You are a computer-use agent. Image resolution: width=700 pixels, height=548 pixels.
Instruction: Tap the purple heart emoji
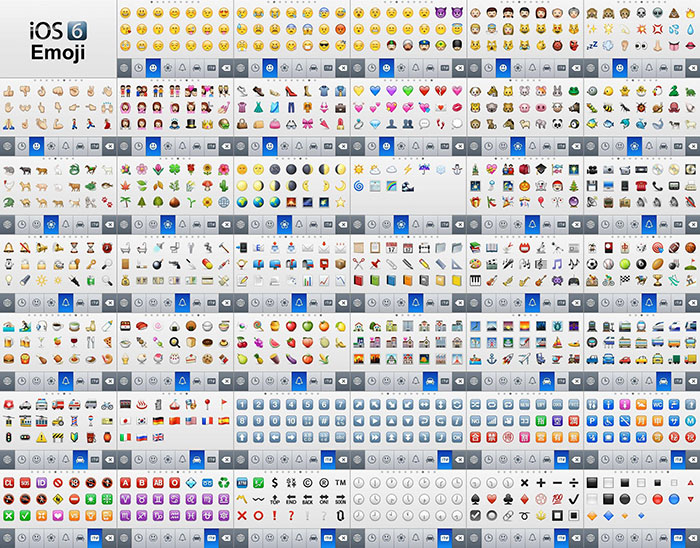coord(391,91)
